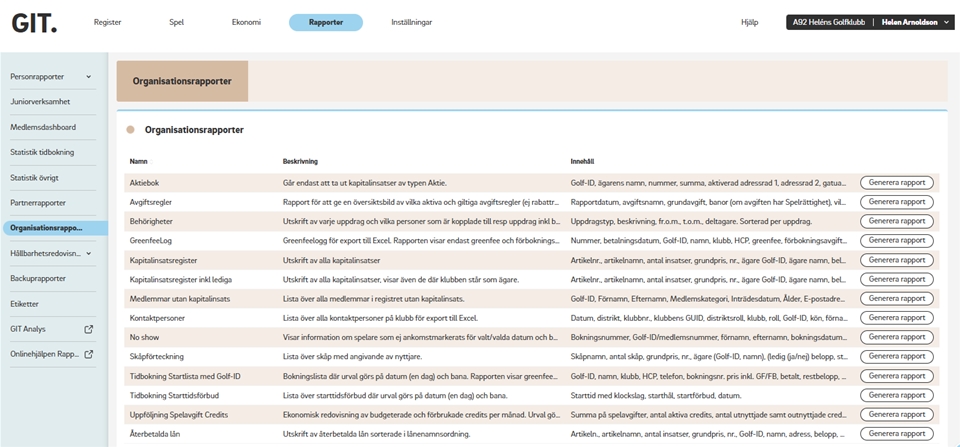
Task: Click the bullet dot beside Organisationsrapporter heading
Action: 131,130
